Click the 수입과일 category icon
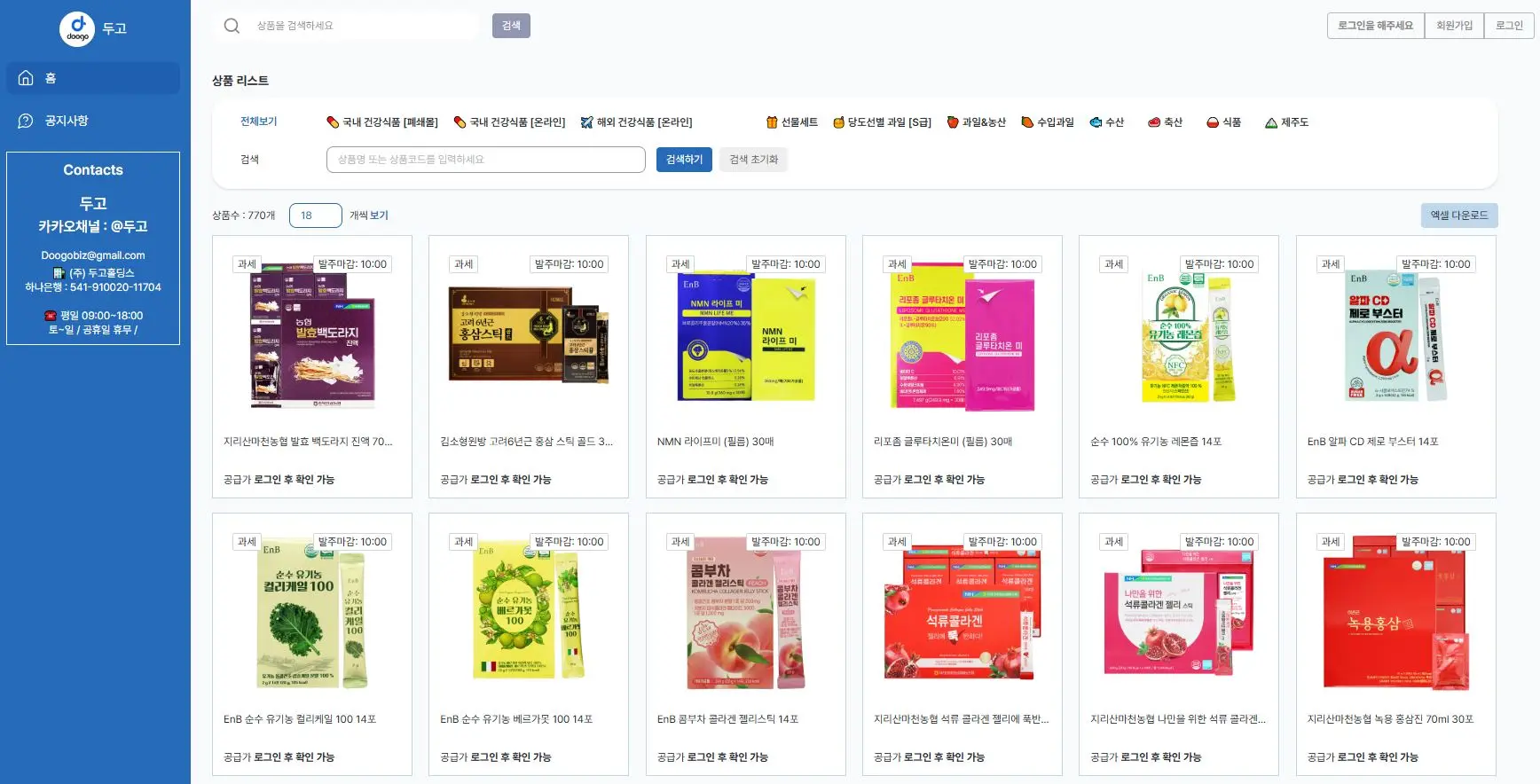 tap(1027, 122)
